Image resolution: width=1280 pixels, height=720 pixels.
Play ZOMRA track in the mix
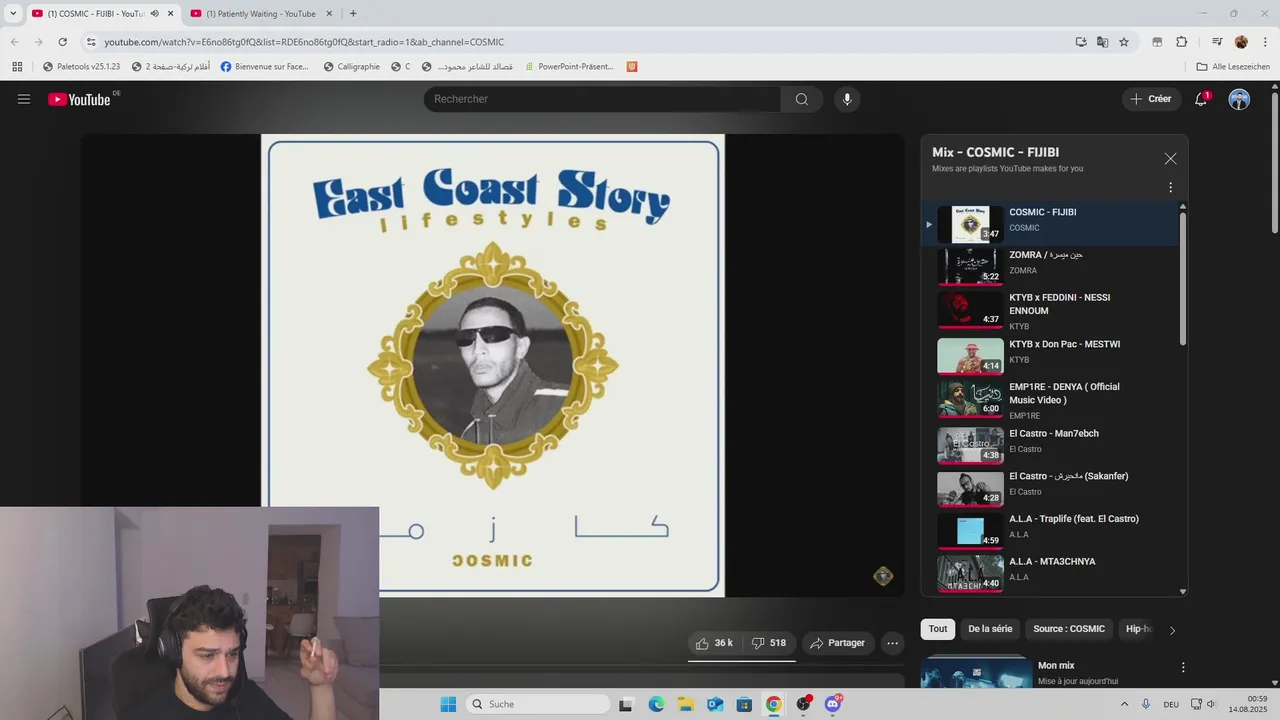pyautogui.click(x=1050, y=265)
